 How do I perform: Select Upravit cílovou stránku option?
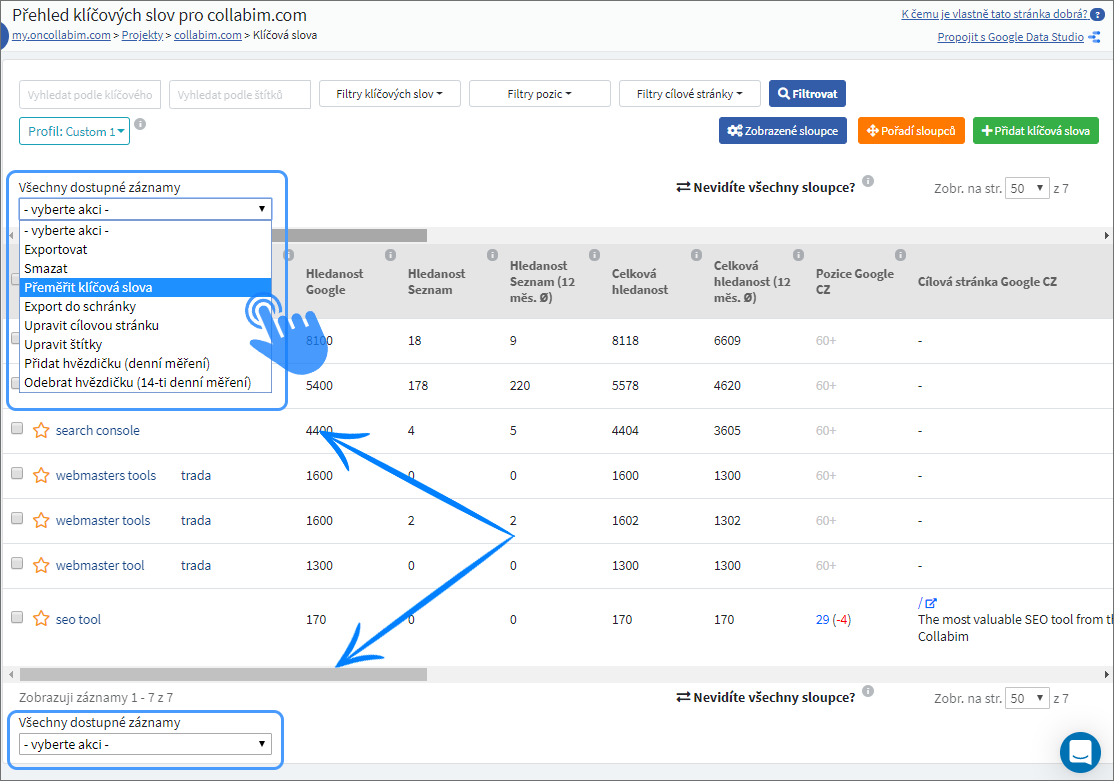click(146, 325)
